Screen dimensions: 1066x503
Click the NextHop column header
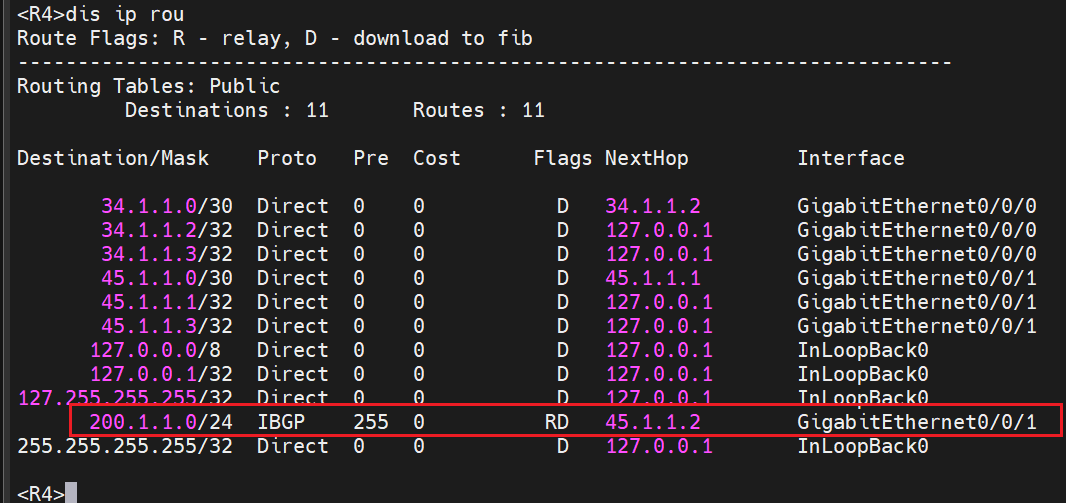point(646,158)
